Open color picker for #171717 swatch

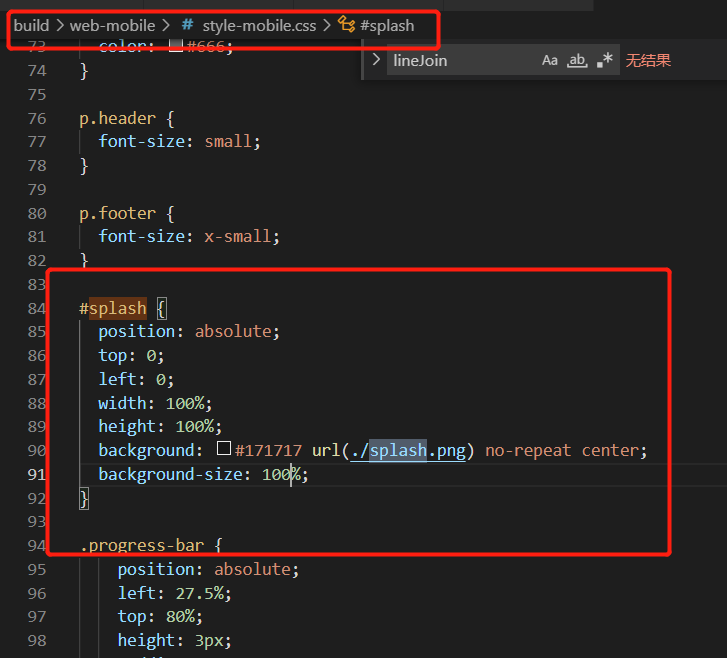point(224,450)
